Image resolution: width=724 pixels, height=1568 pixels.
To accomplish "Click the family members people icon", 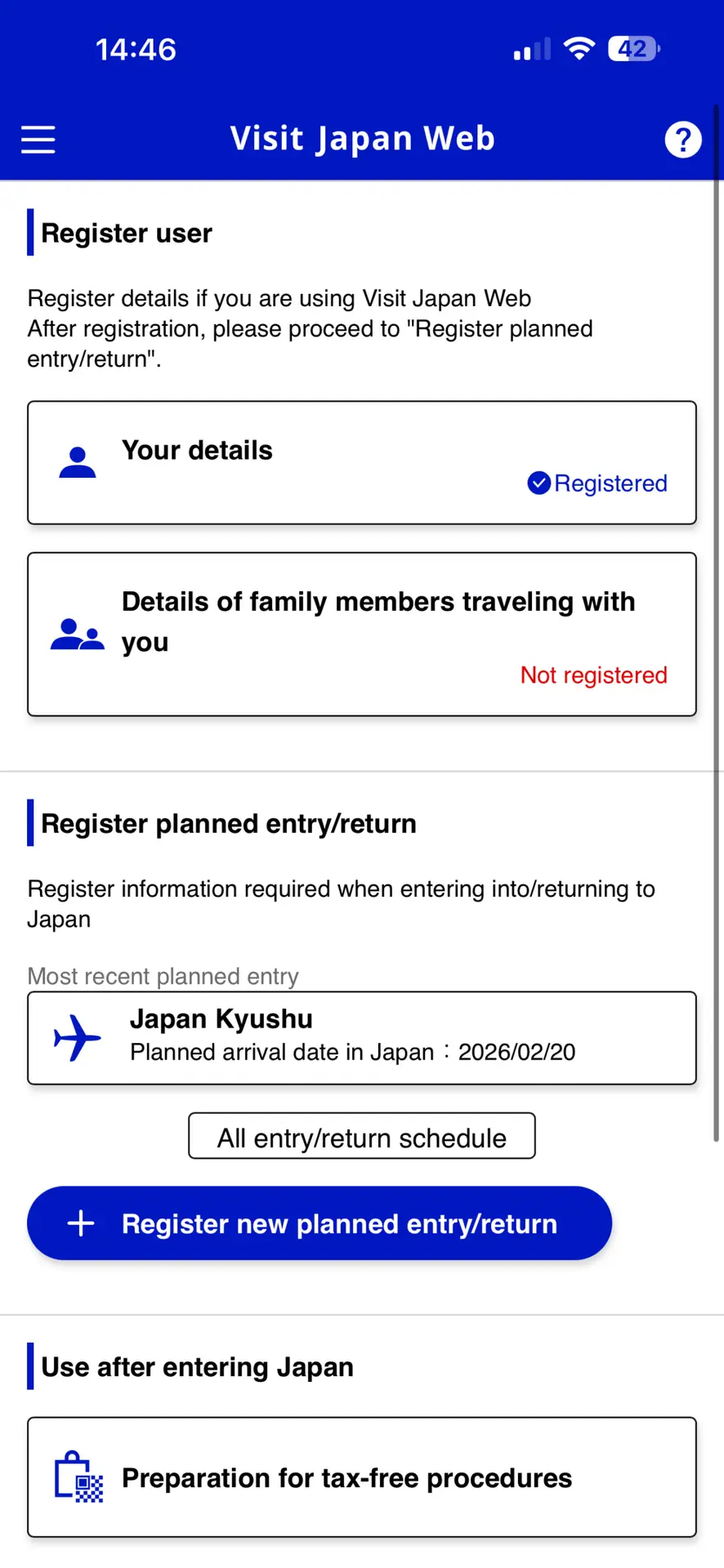I will [78, 635].
